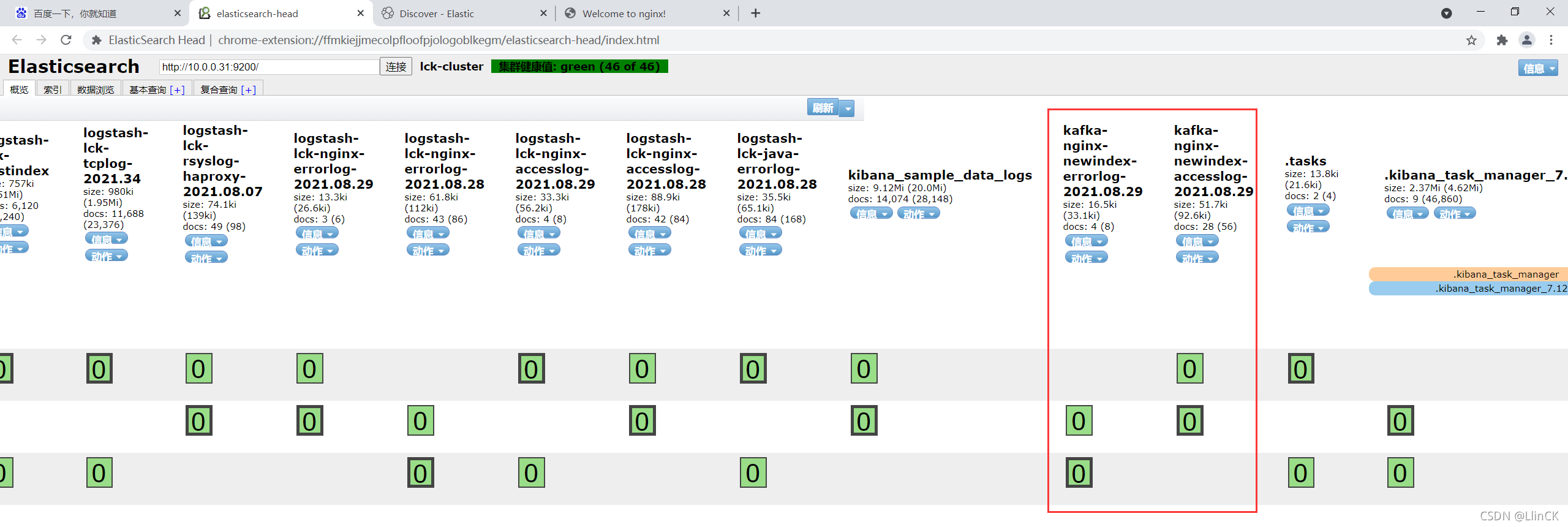Open 动作 dropdown for nginx-errorlog-2021.08.28 index
Viewport: 1568px width, 527px height.
tap(428, 250)
